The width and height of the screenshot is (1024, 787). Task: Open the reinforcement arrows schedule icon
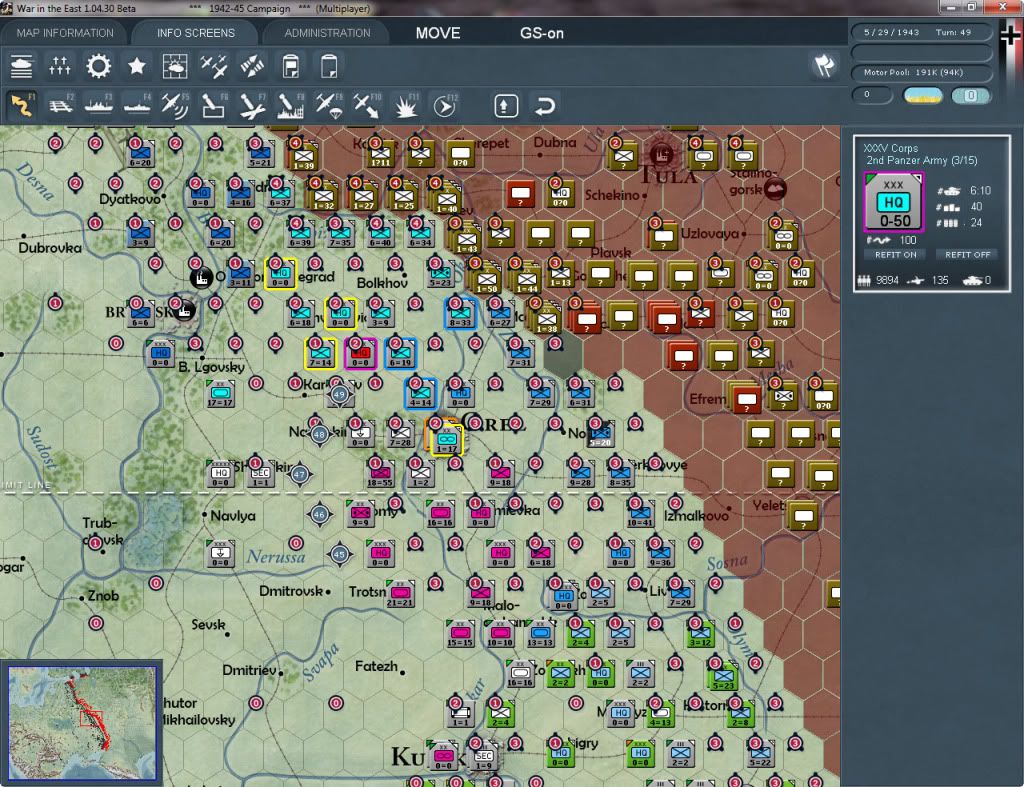(x=252, y=67)
